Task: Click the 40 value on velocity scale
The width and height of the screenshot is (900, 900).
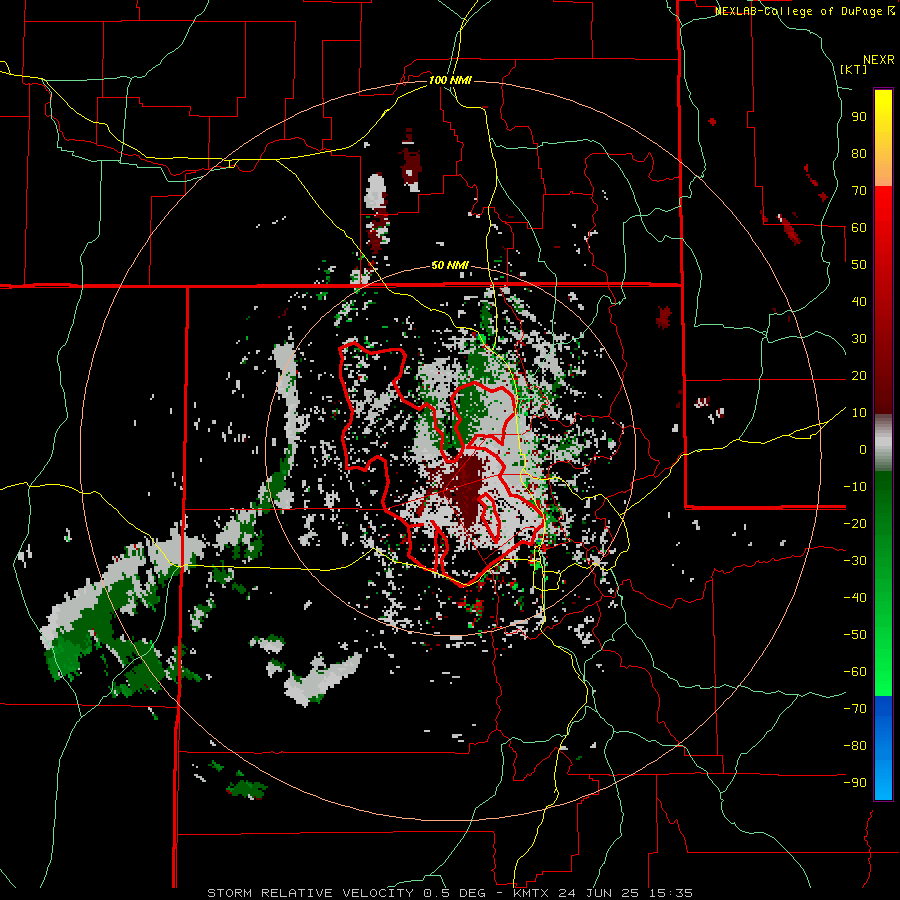Action: point(859,301)
